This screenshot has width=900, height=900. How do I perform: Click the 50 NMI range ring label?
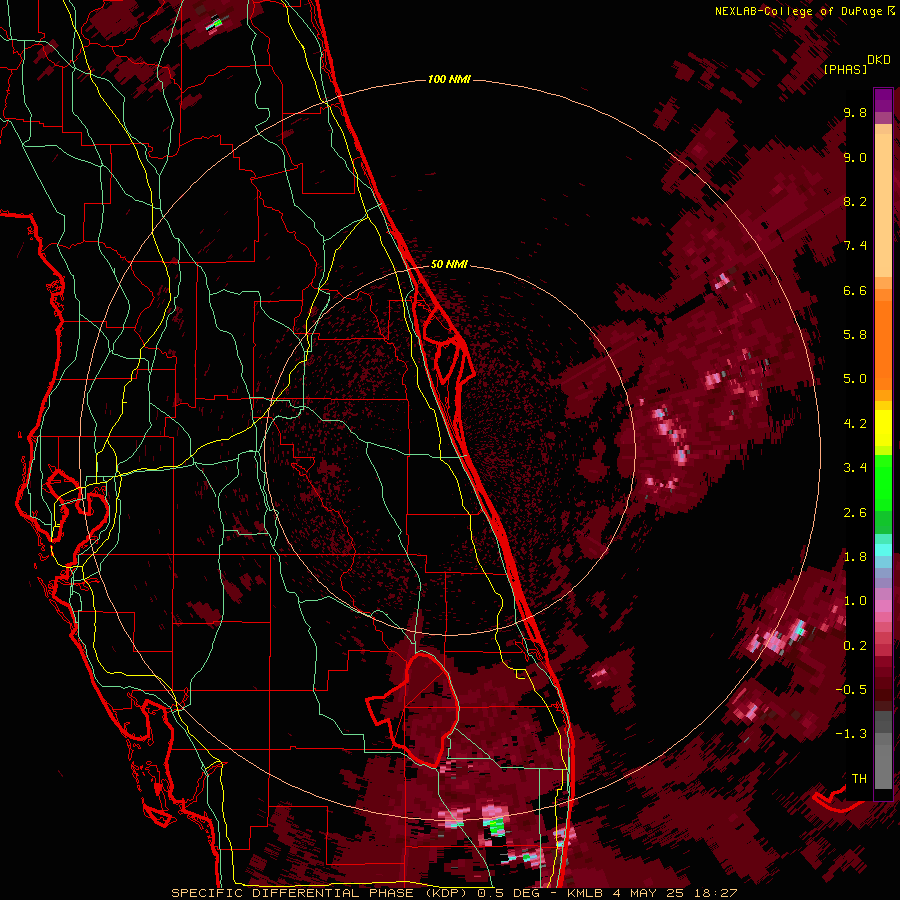pyautogui.click(x=449, y=264)
